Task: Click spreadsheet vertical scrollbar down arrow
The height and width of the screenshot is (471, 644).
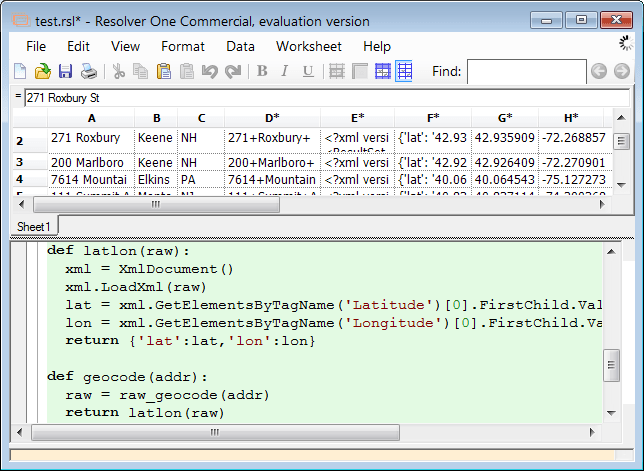Action: [x=621, y=185]
